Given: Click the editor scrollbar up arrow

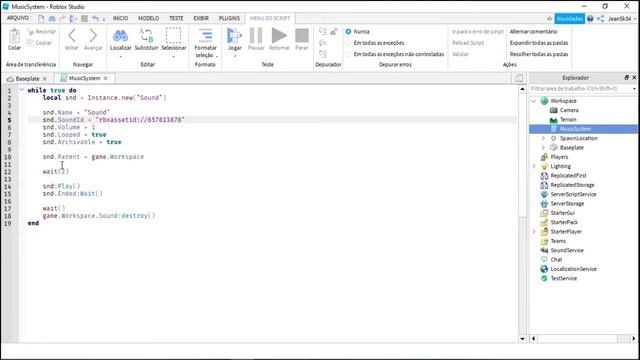Looking at the screenshot, I should (x=522, y=89).
